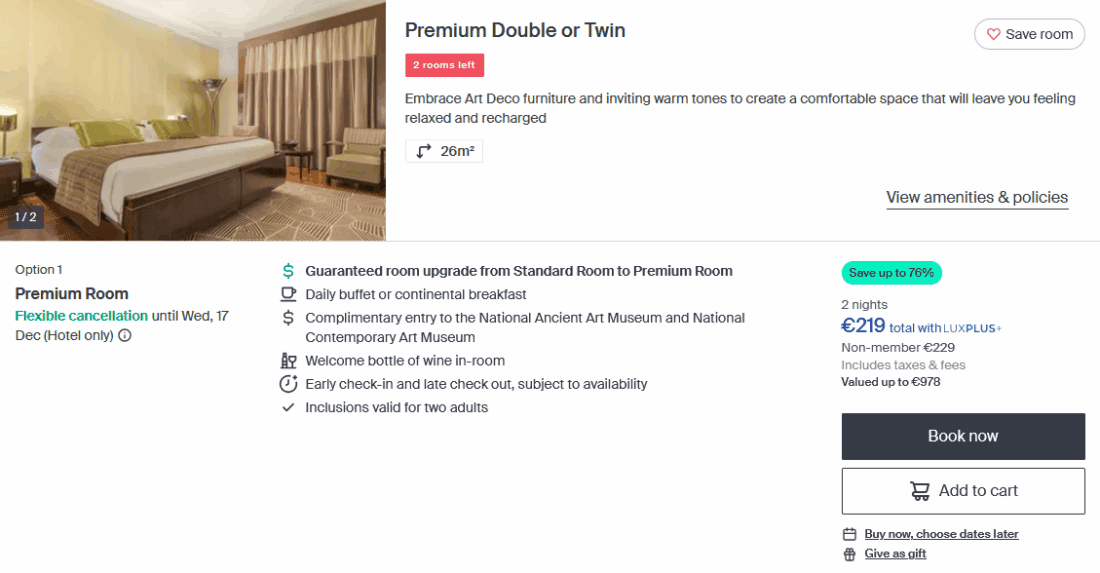Open the Premium Double room photo

192,120
